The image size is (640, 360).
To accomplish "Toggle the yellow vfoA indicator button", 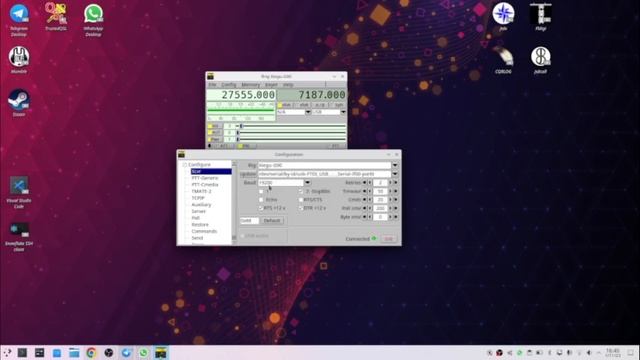I will (x=284, y=105).
